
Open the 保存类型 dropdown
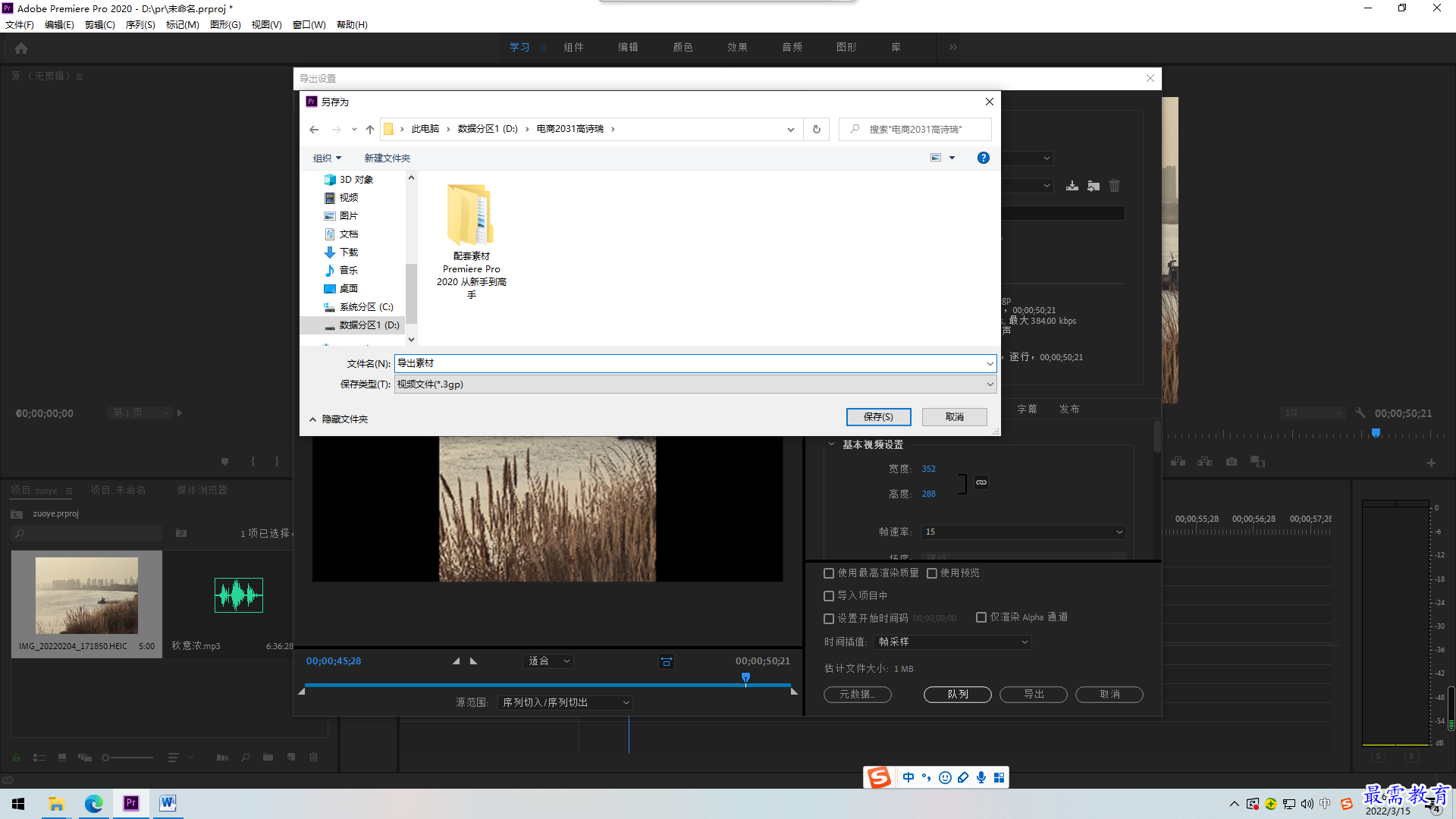click(695, 384)
